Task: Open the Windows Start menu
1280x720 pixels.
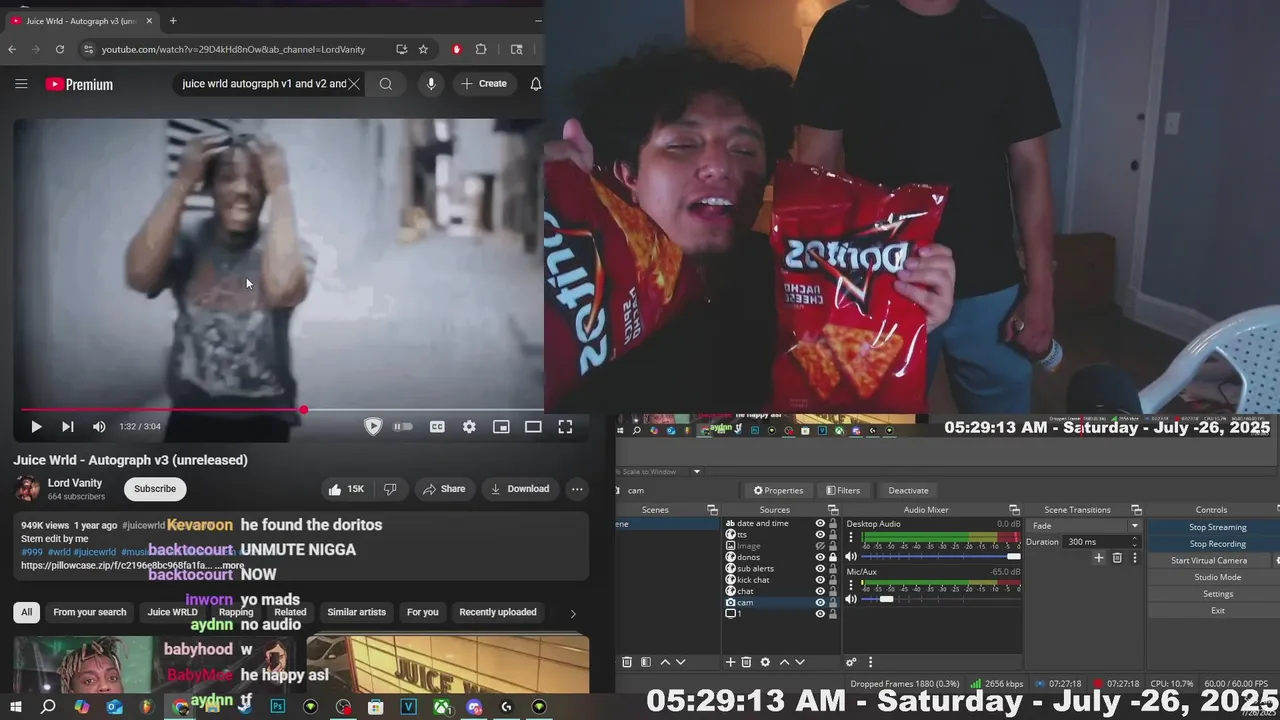Action: point(15,707)
